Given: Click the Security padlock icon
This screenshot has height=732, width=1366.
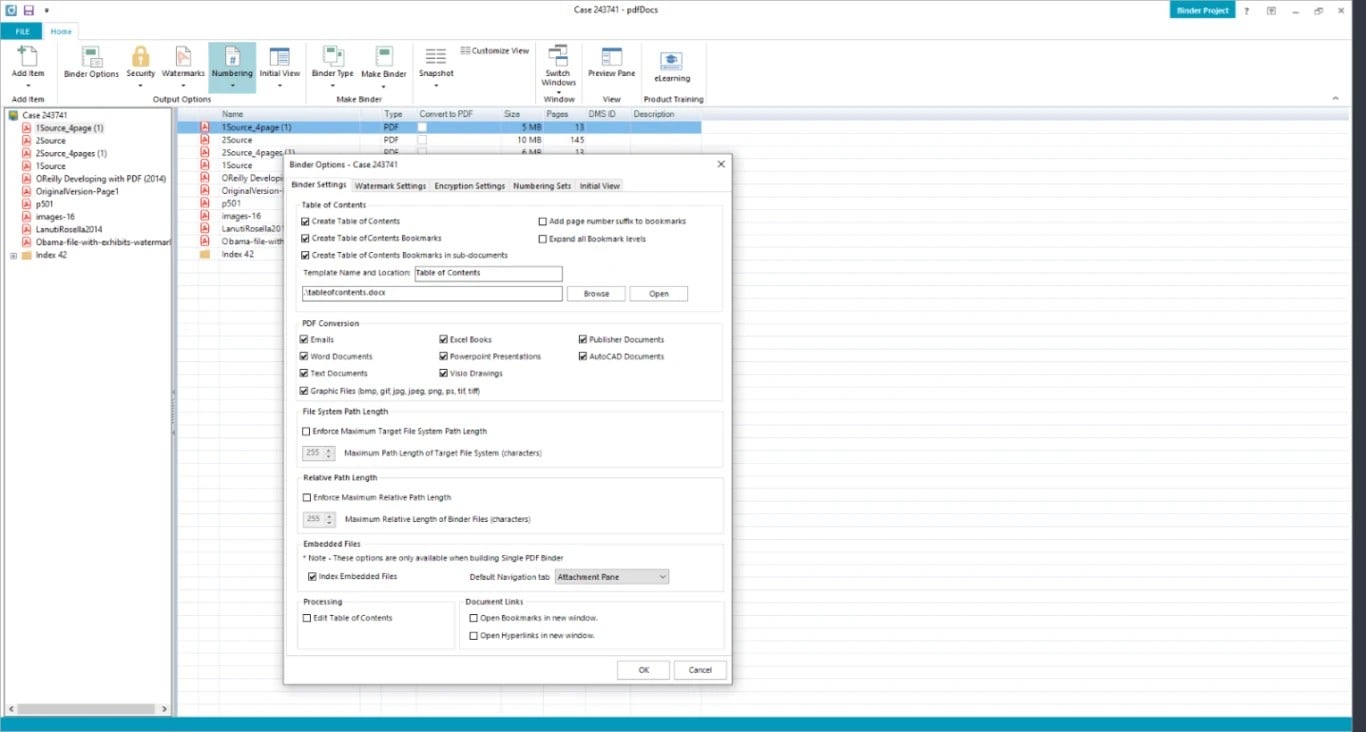Looking at the screenshot, I should (141, 56).
